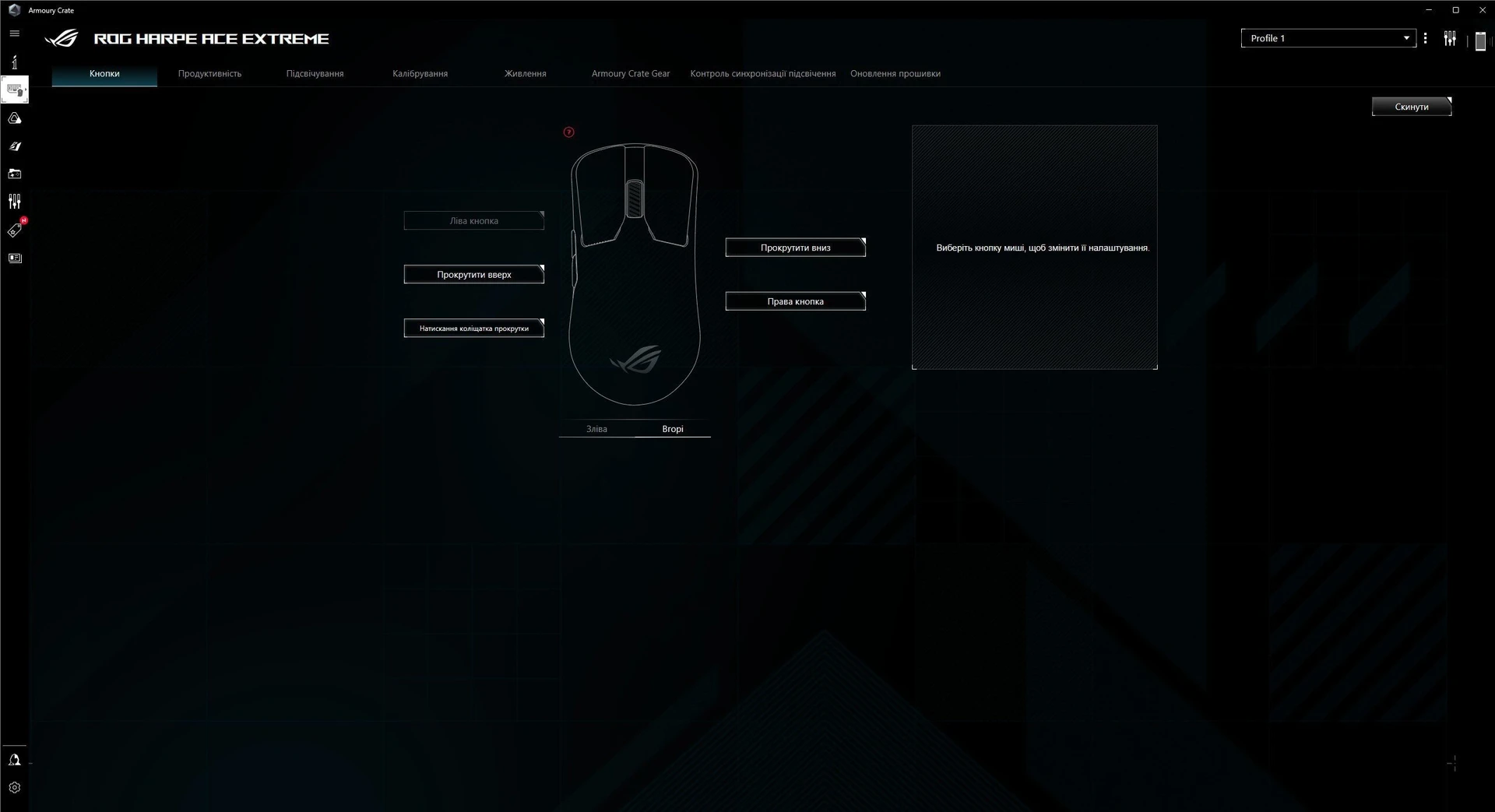
Task: Open the hamburger menu in the sidebar
Action: coord(14,33)
